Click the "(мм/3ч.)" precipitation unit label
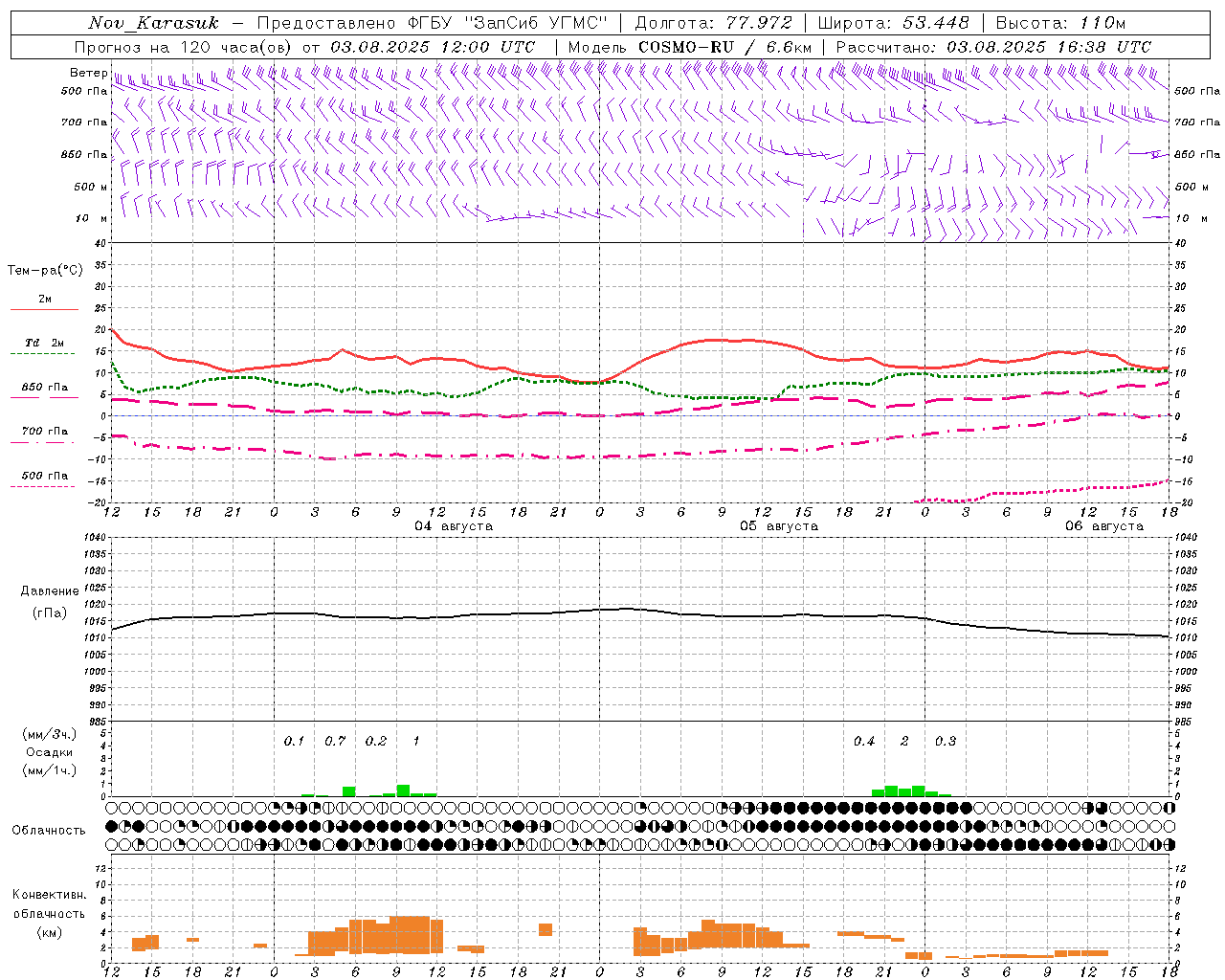1225x980 pixels. (x=50, y=735)
